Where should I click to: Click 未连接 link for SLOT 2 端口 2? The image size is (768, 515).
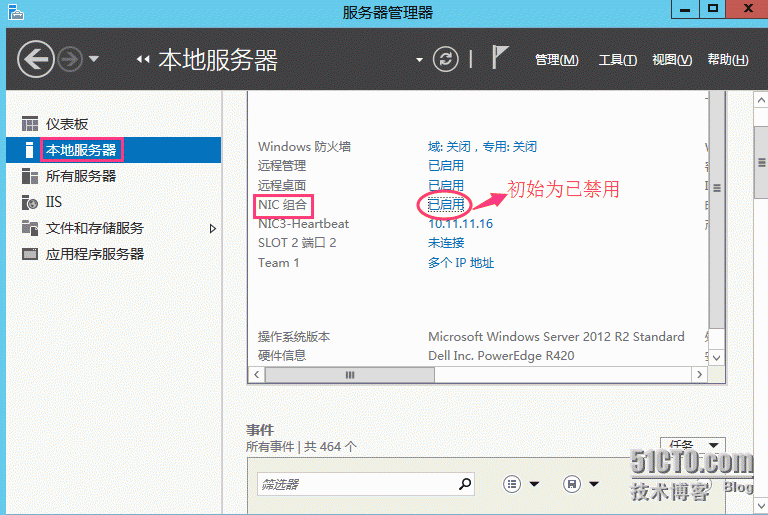pos(446,243)
